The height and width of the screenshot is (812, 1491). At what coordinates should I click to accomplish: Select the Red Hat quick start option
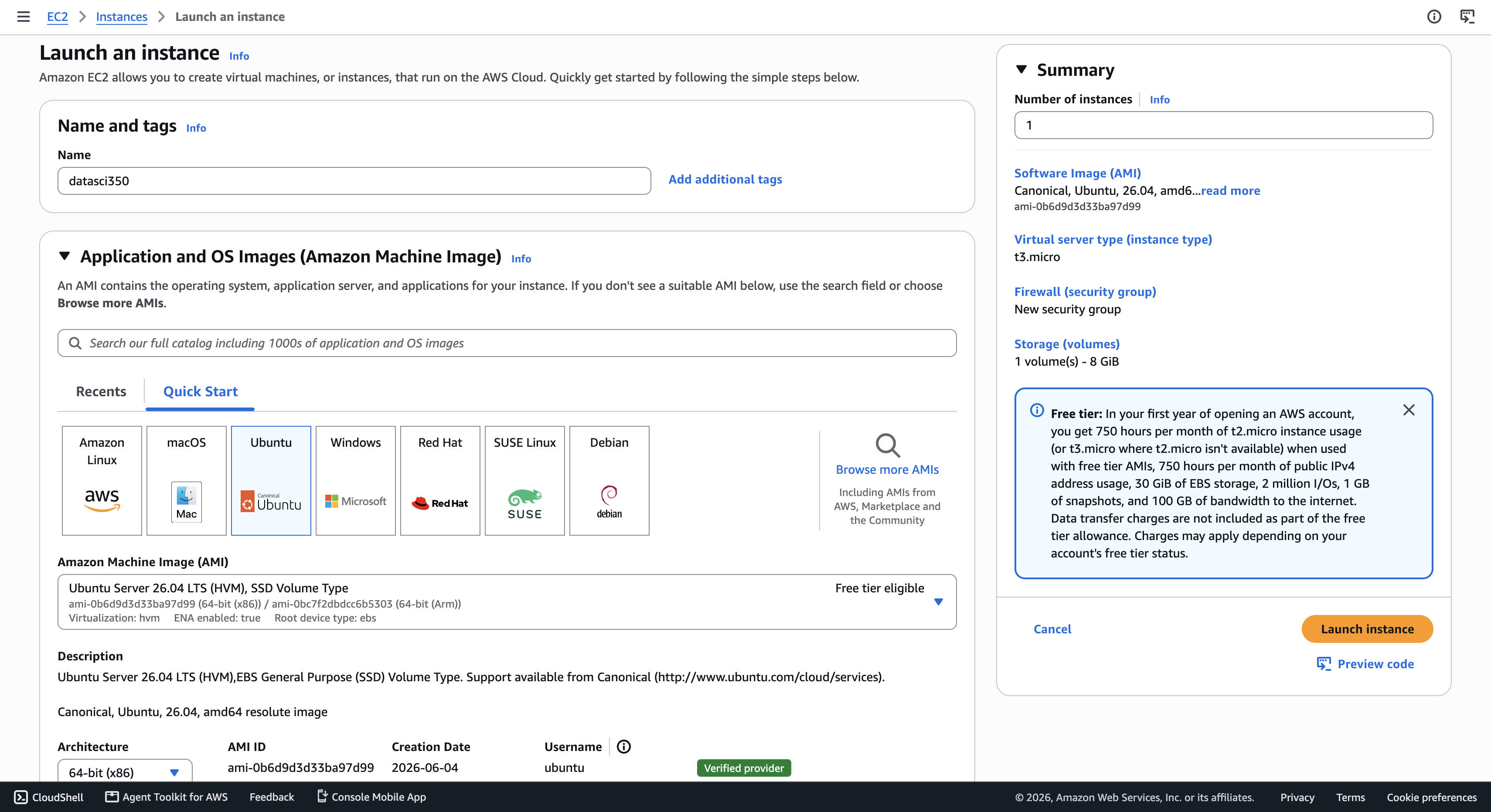click(440, 480)
